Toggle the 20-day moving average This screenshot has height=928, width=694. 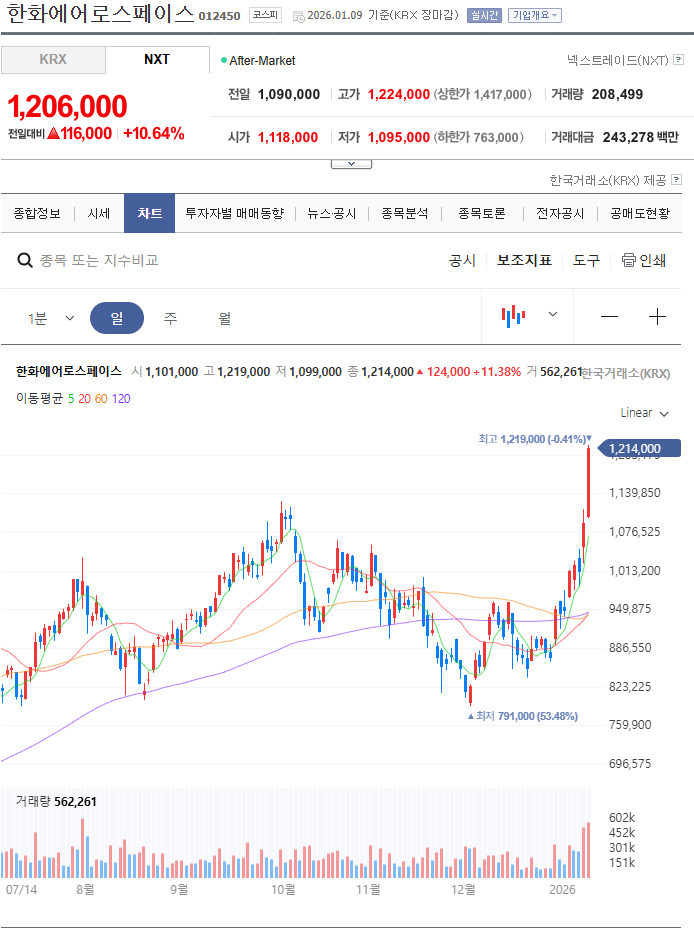pos(85,399)
